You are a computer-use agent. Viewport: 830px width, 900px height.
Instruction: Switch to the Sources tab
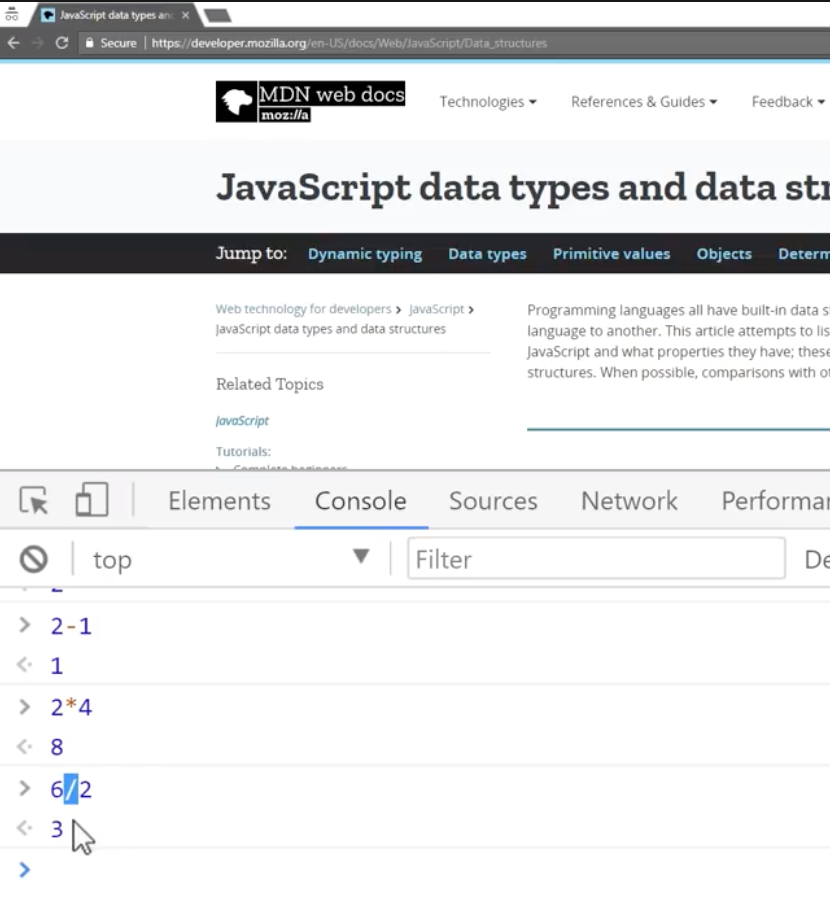click(493, 501)
